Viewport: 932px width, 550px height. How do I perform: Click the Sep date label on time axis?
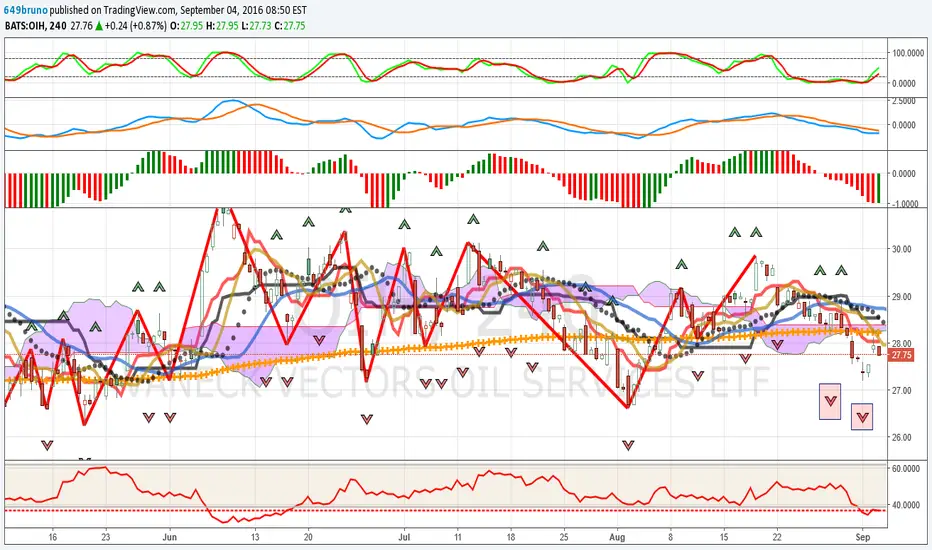(862, 537)
